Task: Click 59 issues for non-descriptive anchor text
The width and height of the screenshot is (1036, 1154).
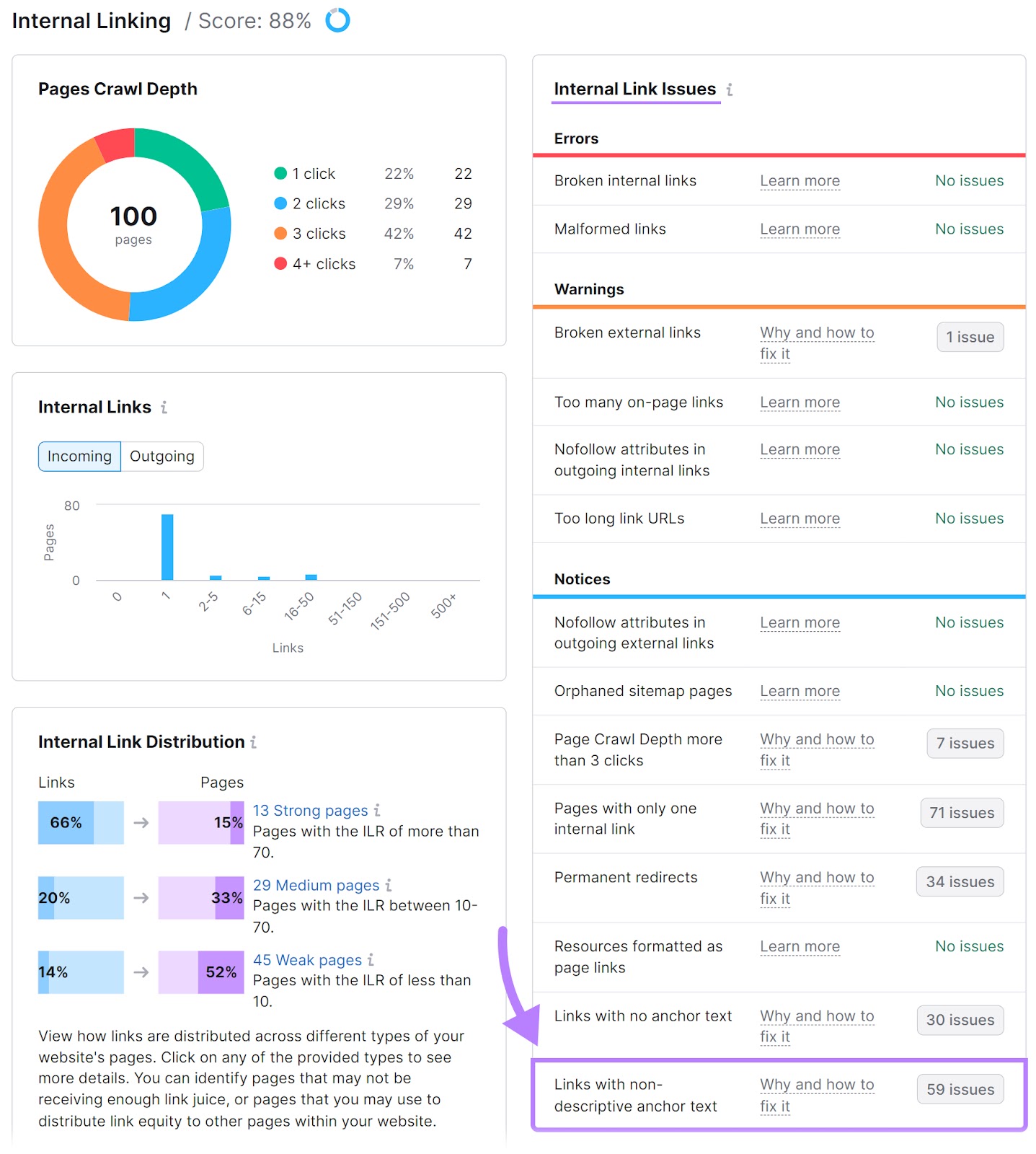Action: pyautogui.click(x=960, y=1089)
